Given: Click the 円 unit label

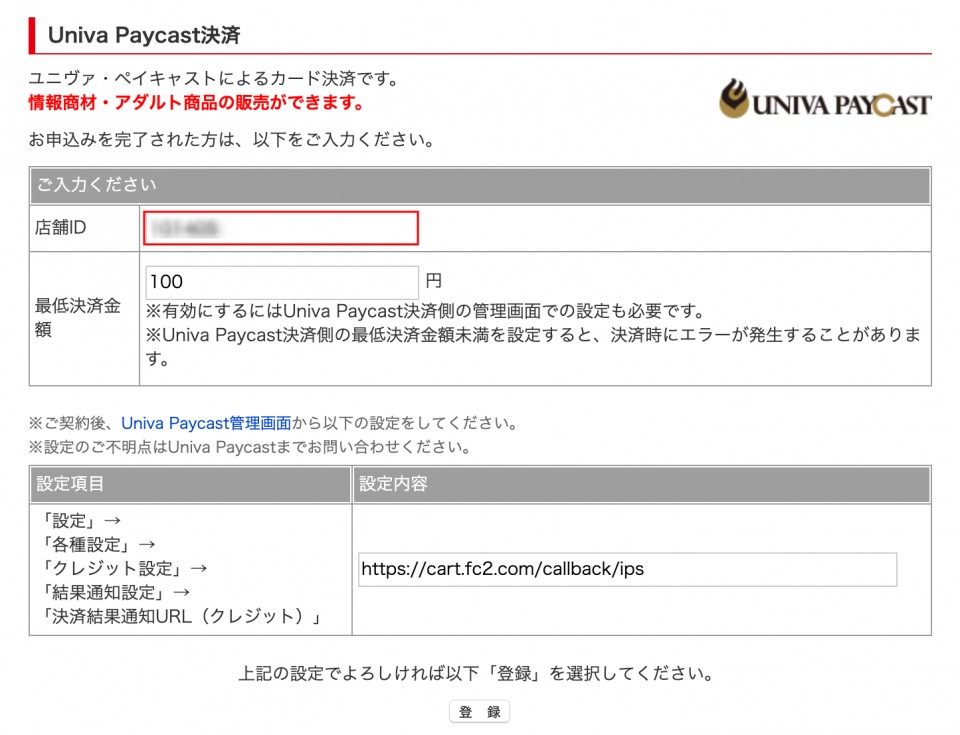Looking at the screenshot, I should (x=433, y=281).
